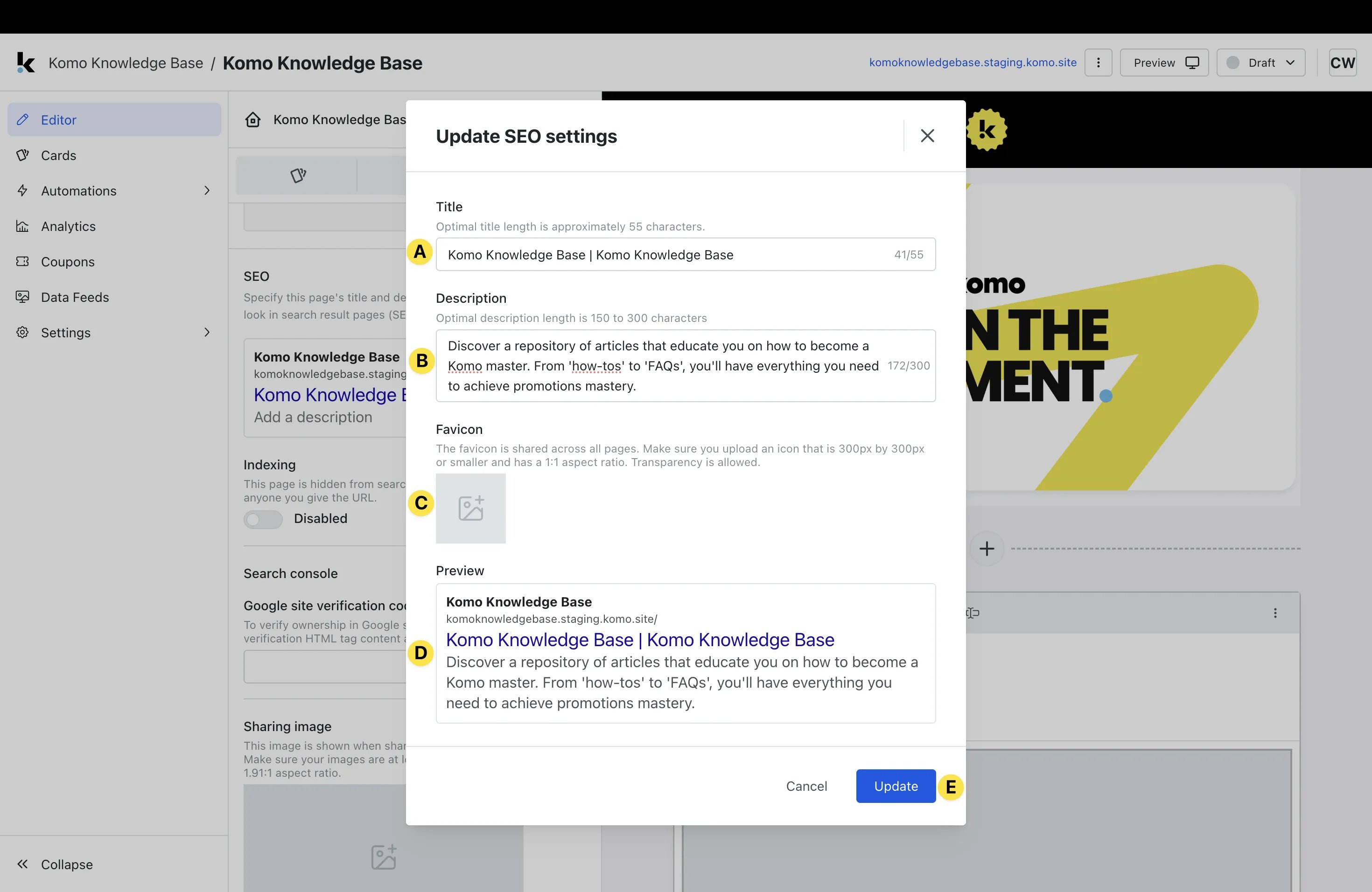Screen dimensions: 1372x892
Task: Click the blue preview title link in dialog
Action: (x=640, y=640)
